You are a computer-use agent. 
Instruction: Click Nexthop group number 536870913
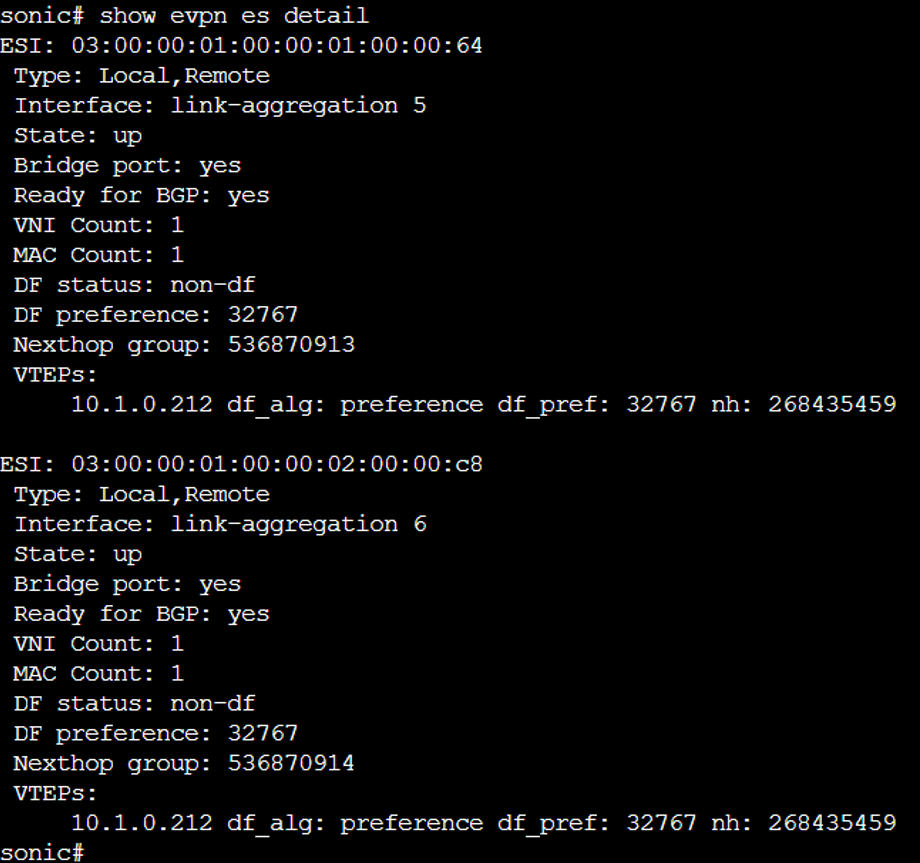pyautogui.click(x=291, y=345)
